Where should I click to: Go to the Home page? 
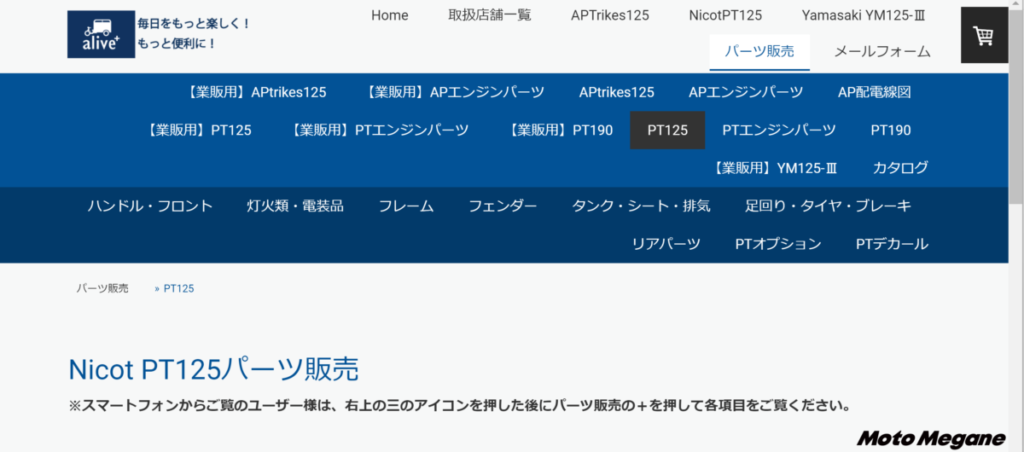coord(389,15)
